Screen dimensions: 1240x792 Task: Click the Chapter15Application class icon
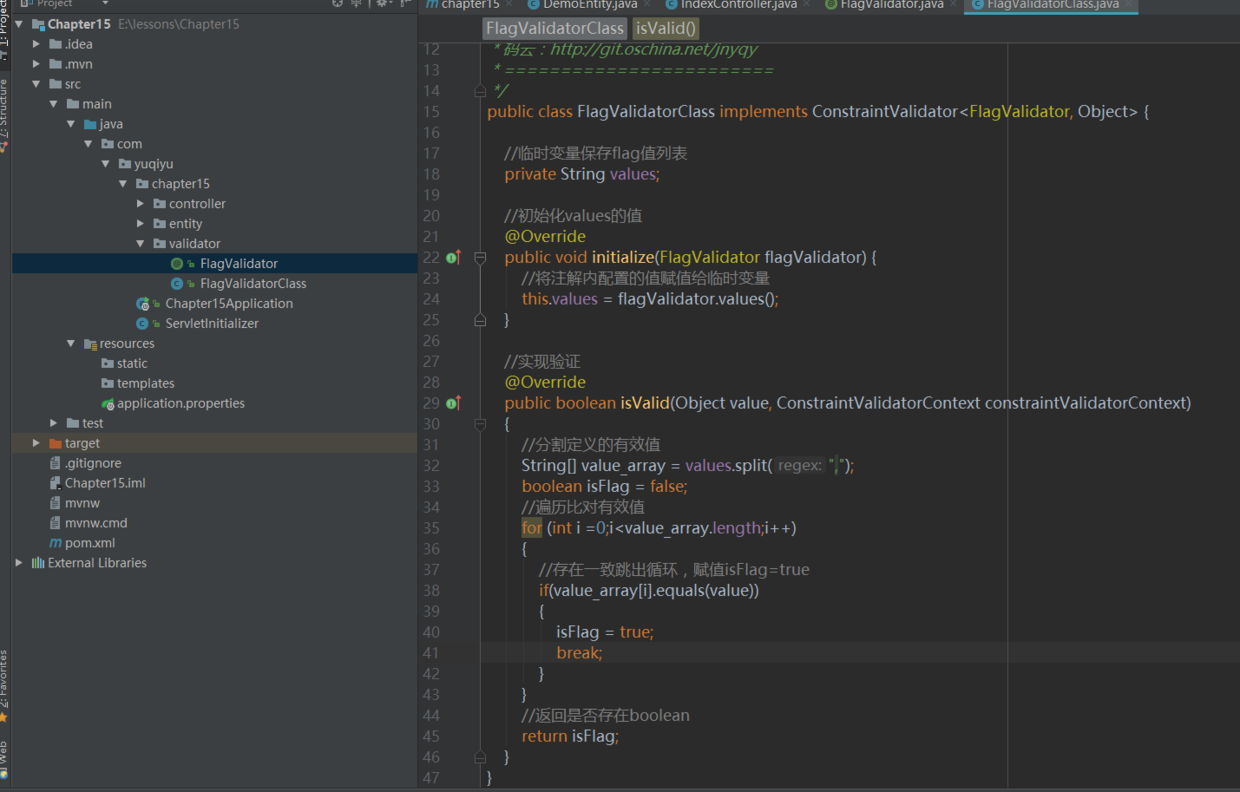click(x=144, y=304)
